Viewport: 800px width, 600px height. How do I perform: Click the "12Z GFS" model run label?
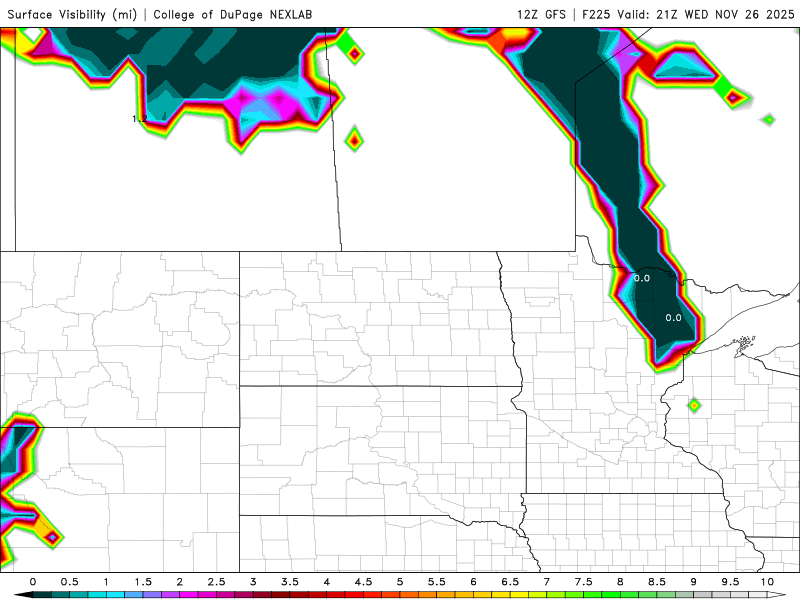pyautogui.click(x=541, y=14)
